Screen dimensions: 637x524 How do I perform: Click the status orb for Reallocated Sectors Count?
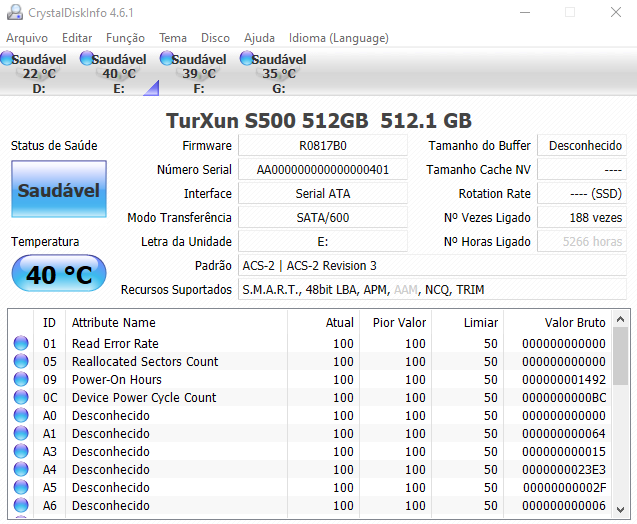[21, 361]
